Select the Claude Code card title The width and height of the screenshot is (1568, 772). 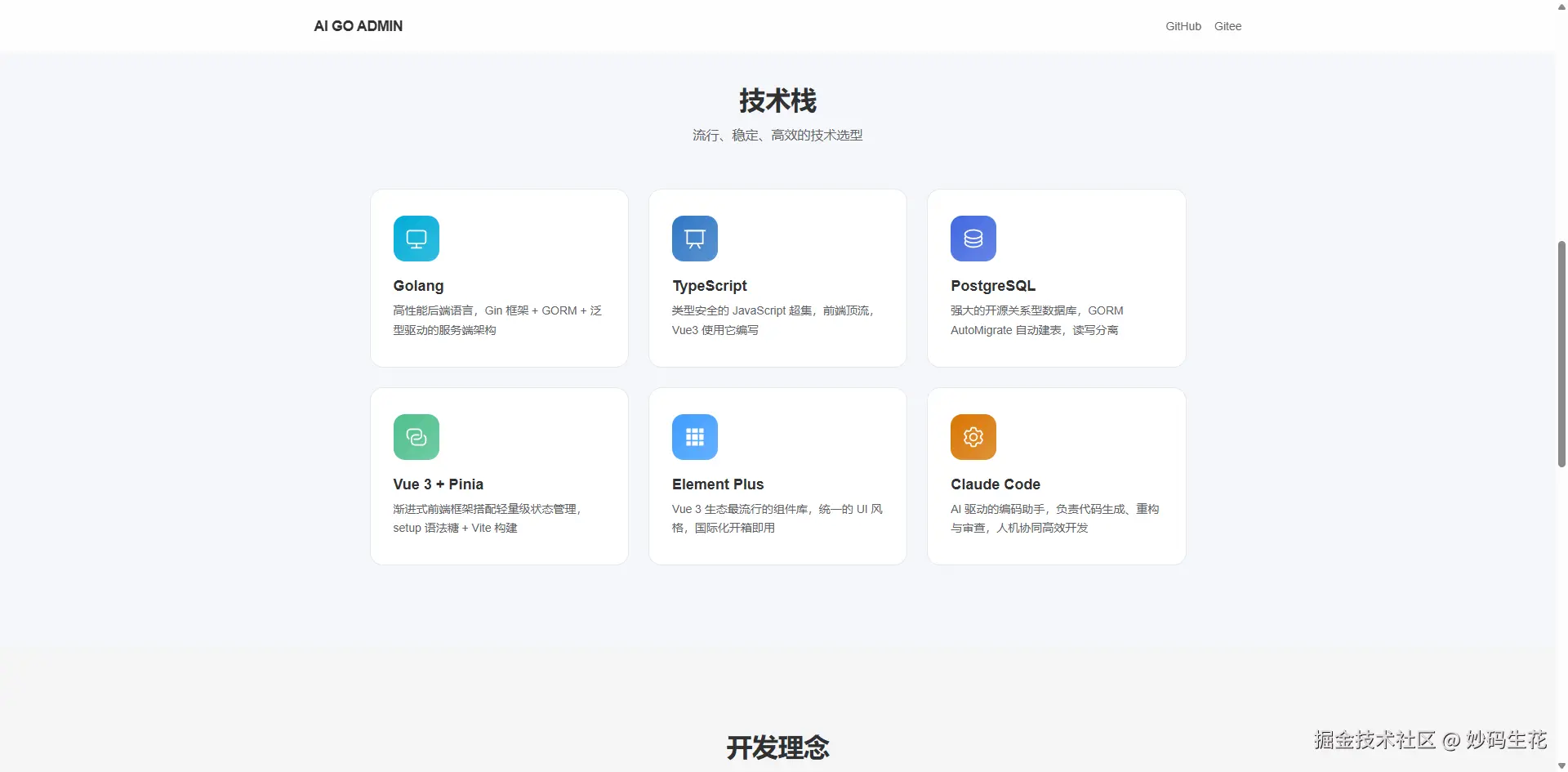996,484
